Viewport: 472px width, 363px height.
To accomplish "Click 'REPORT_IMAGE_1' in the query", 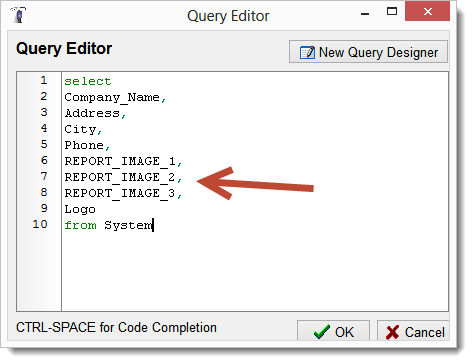I will 120,161.
